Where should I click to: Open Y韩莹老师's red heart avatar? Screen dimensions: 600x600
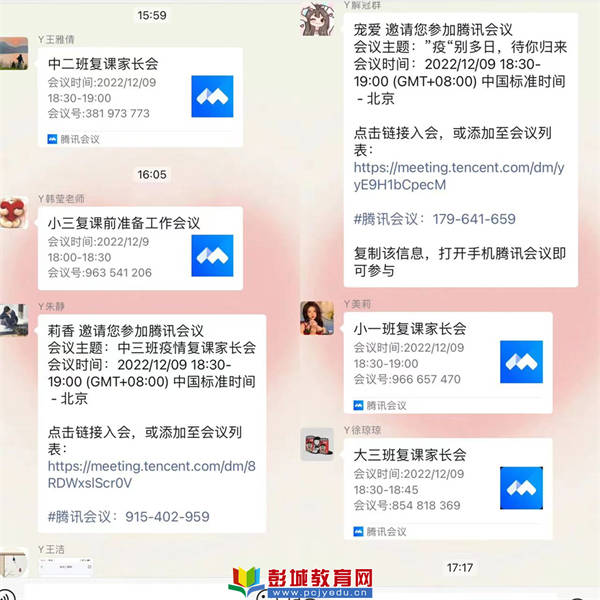click(x=13, y=213)
